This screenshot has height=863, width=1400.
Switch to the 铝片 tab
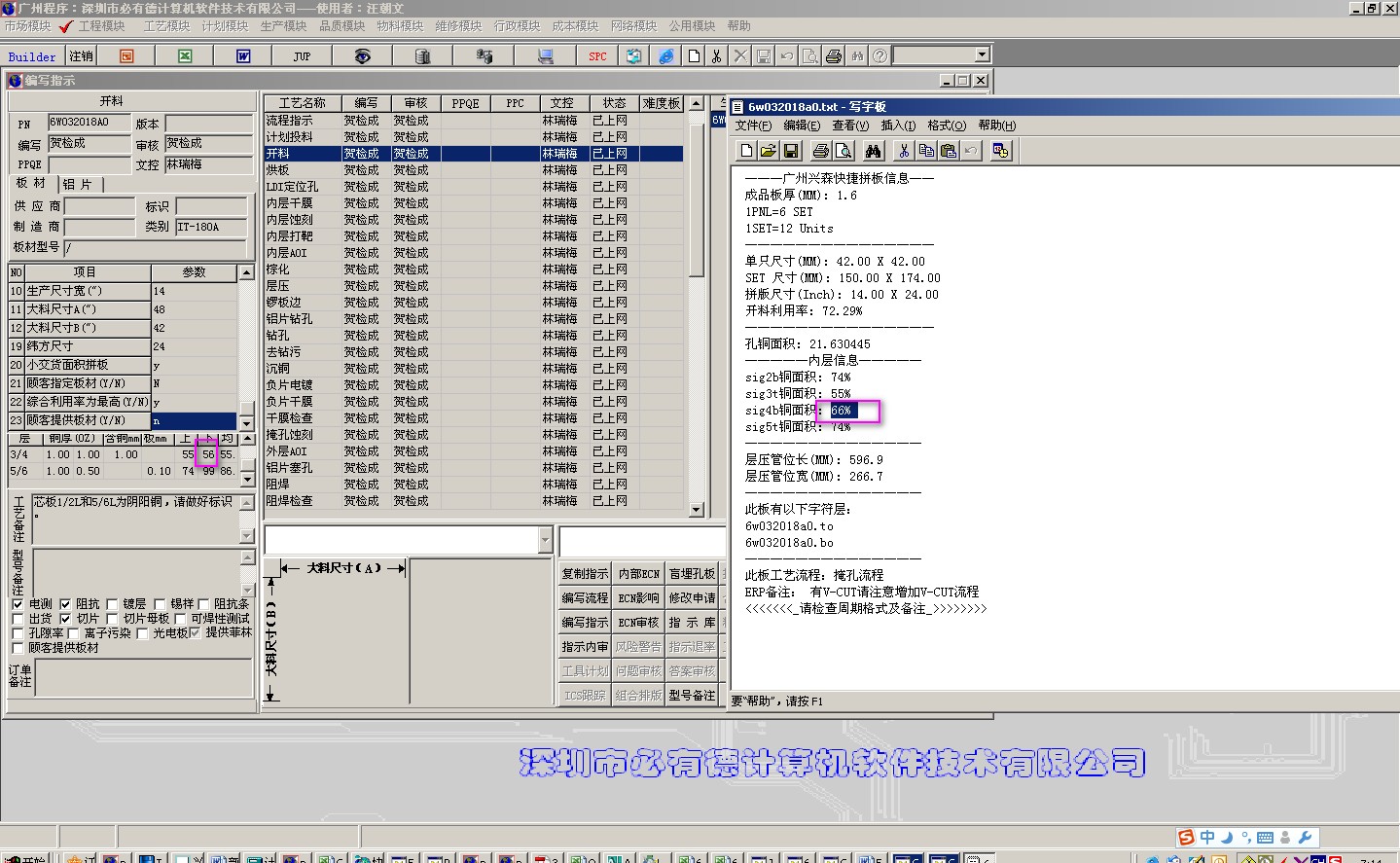pos(78,184)
